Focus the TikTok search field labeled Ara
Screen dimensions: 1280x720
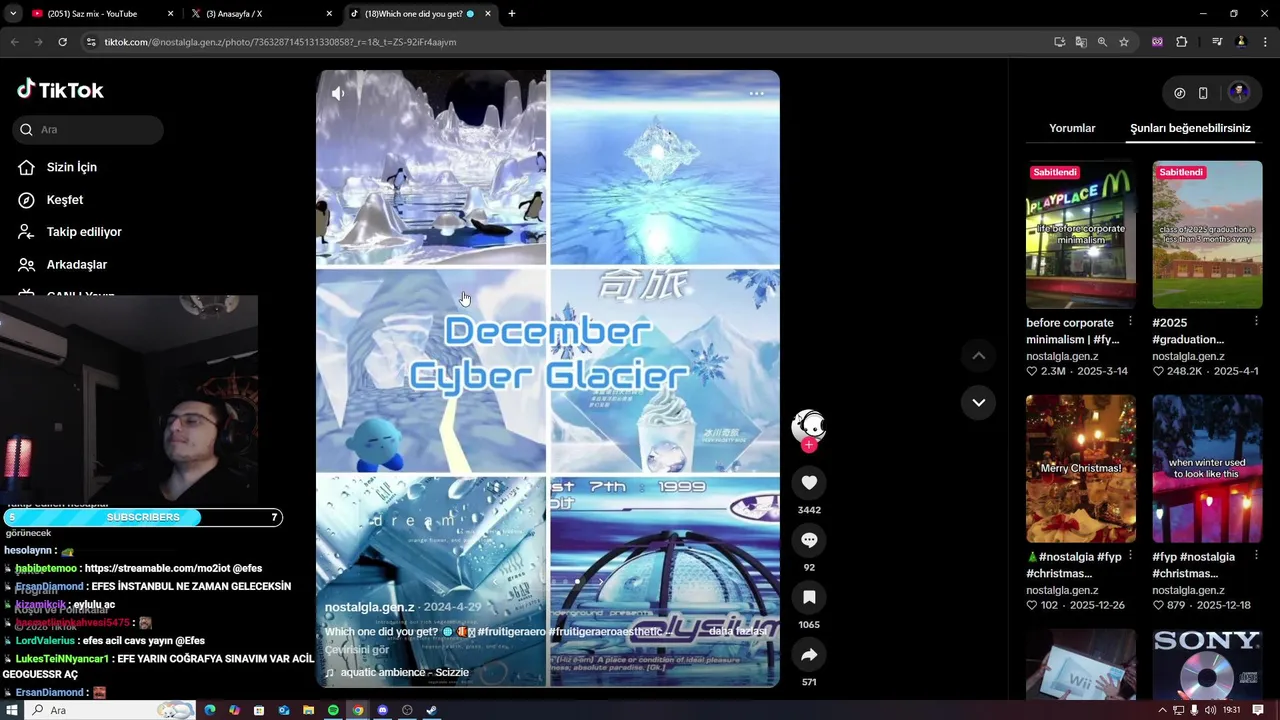click(88, 129)
